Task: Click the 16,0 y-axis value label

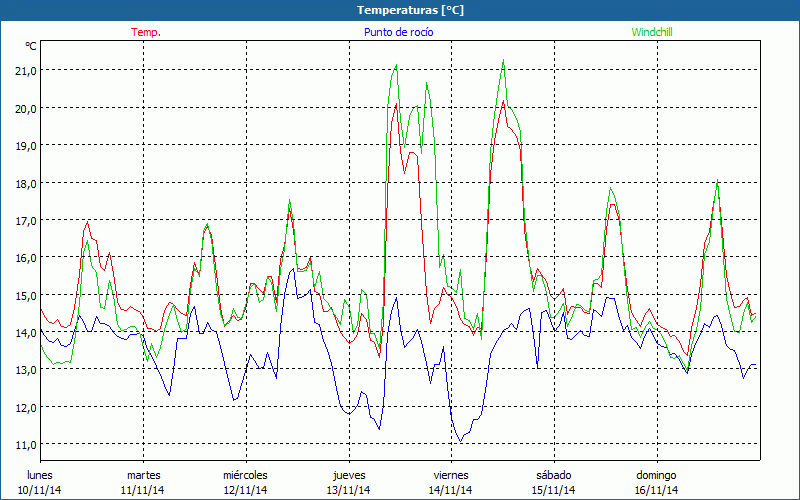Action: pos(24,257)
